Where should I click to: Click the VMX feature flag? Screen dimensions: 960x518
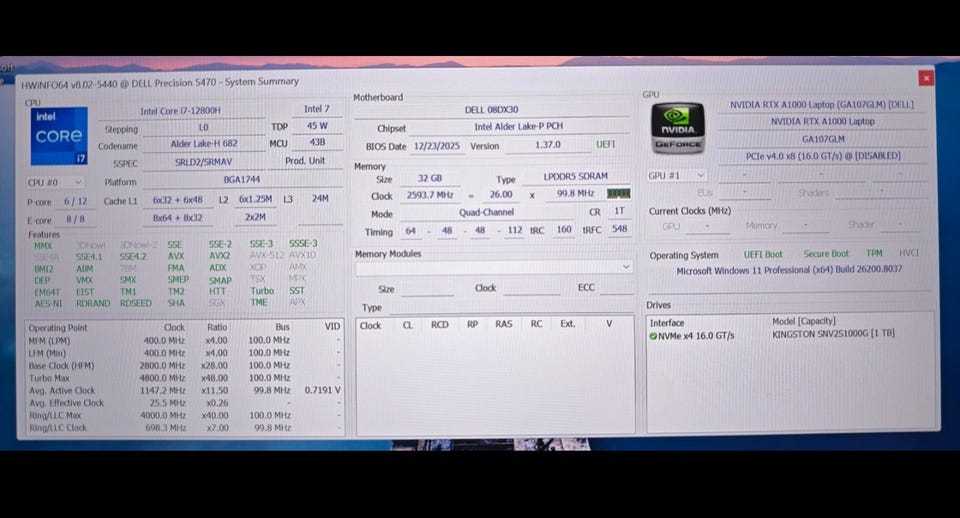click(84, 280)
